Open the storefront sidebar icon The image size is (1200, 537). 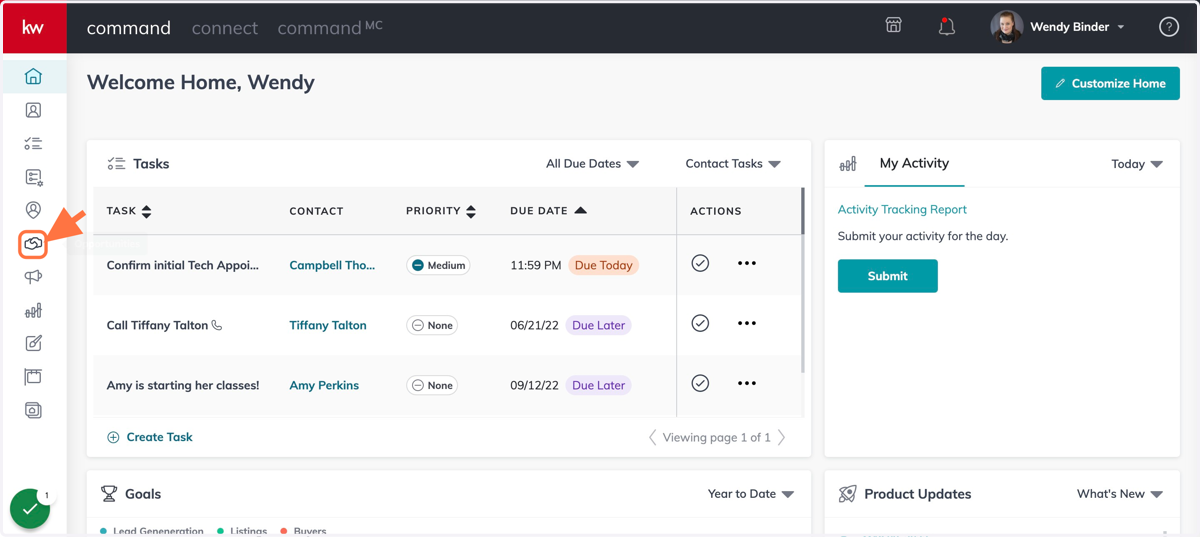[33, 377]
